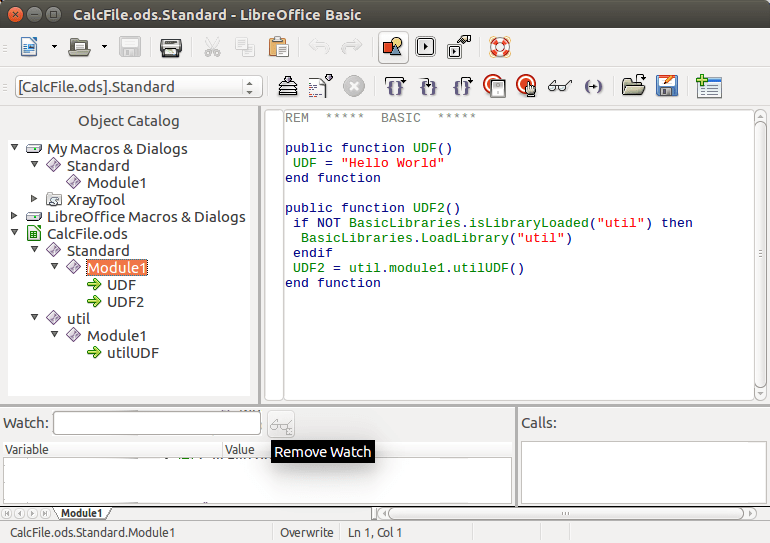Expand the XrayTool library
The height and width of the screenshot is (543, 770).
pos(34,198)
